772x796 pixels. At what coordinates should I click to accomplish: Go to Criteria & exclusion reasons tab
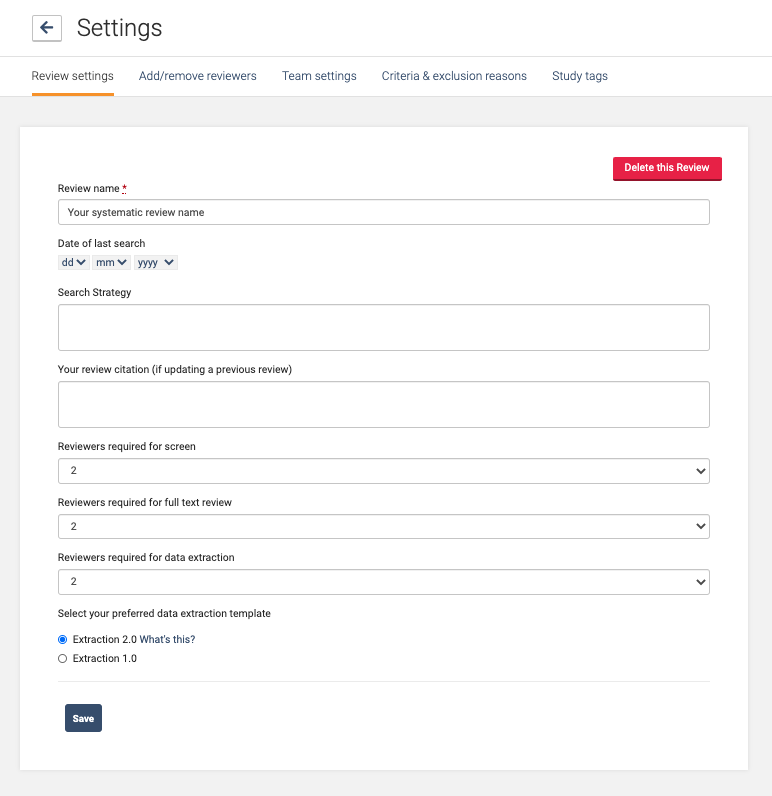point(454,76)
